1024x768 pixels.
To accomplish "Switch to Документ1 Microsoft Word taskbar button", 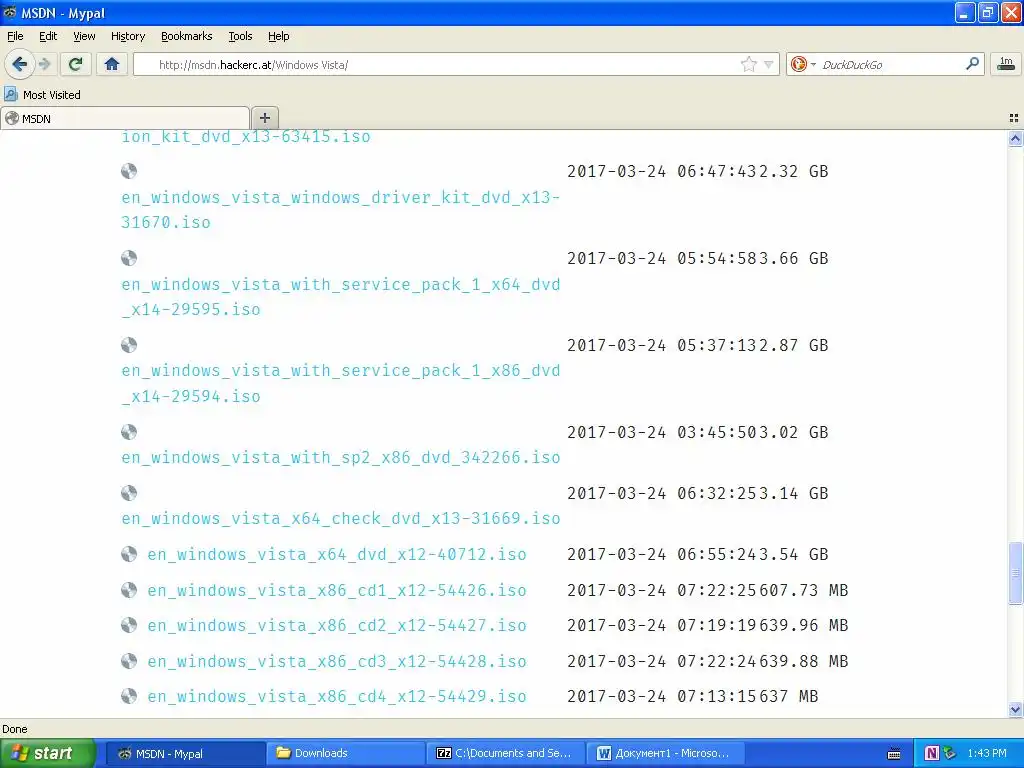I will 666,753.
